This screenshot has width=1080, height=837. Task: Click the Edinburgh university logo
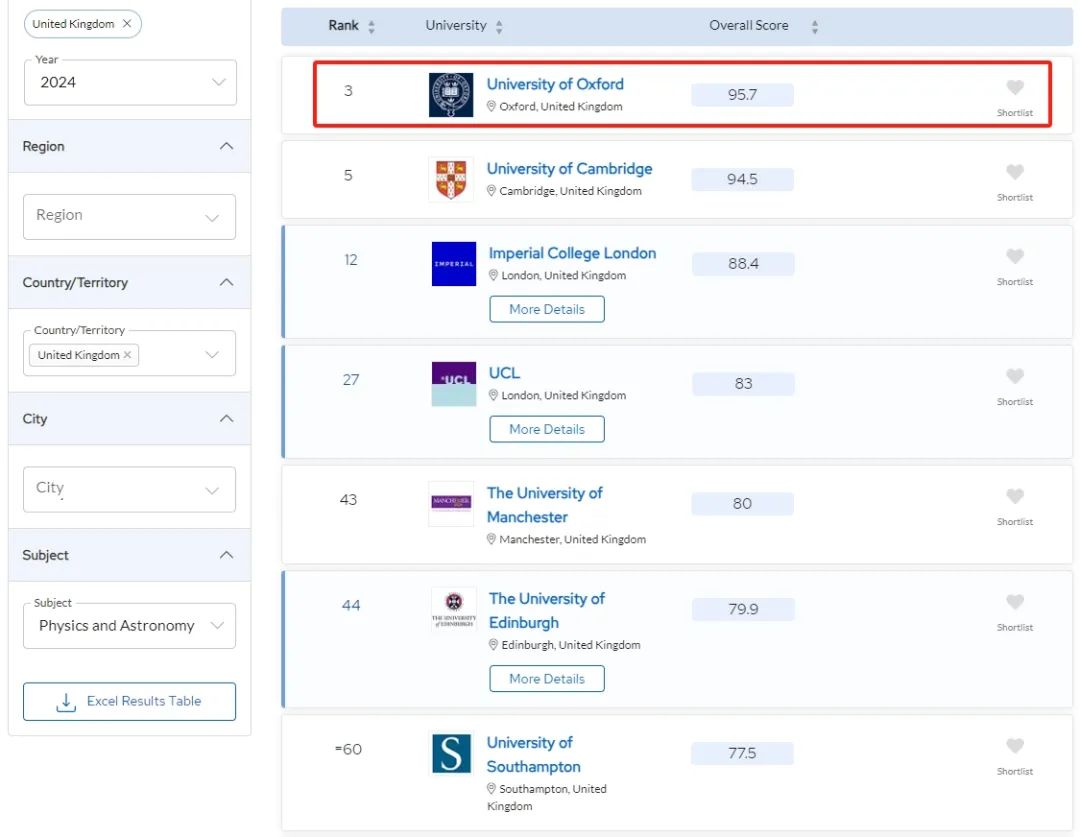click(x=454, y=609)
